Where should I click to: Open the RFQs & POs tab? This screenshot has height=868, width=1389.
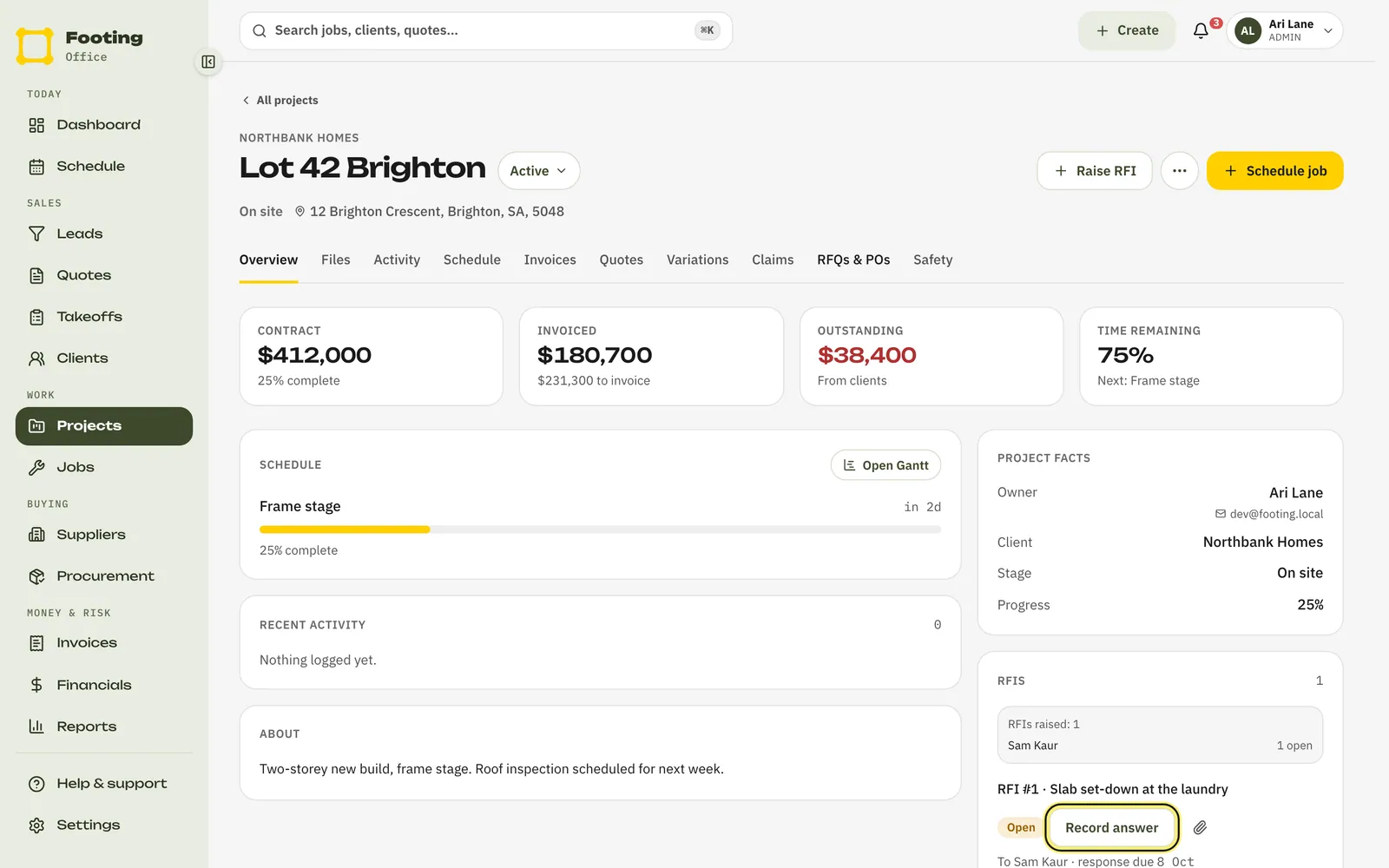(853, 260)
